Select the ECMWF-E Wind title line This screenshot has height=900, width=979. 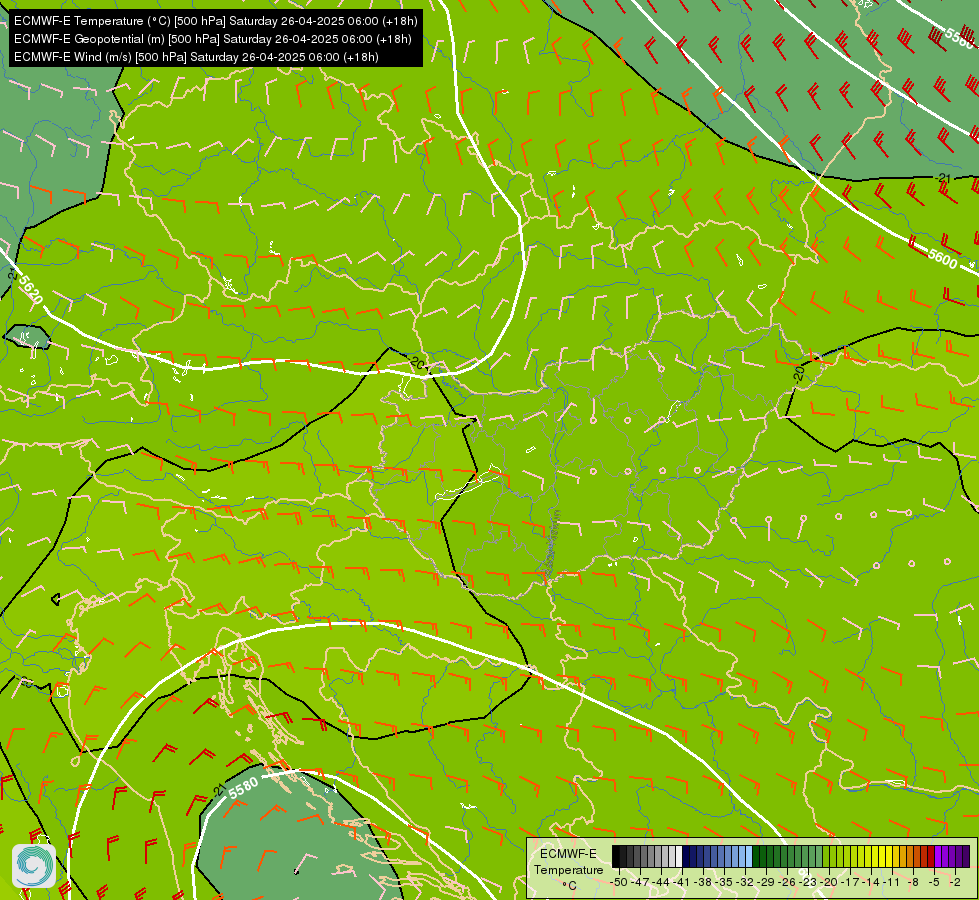tap(196, 57)
